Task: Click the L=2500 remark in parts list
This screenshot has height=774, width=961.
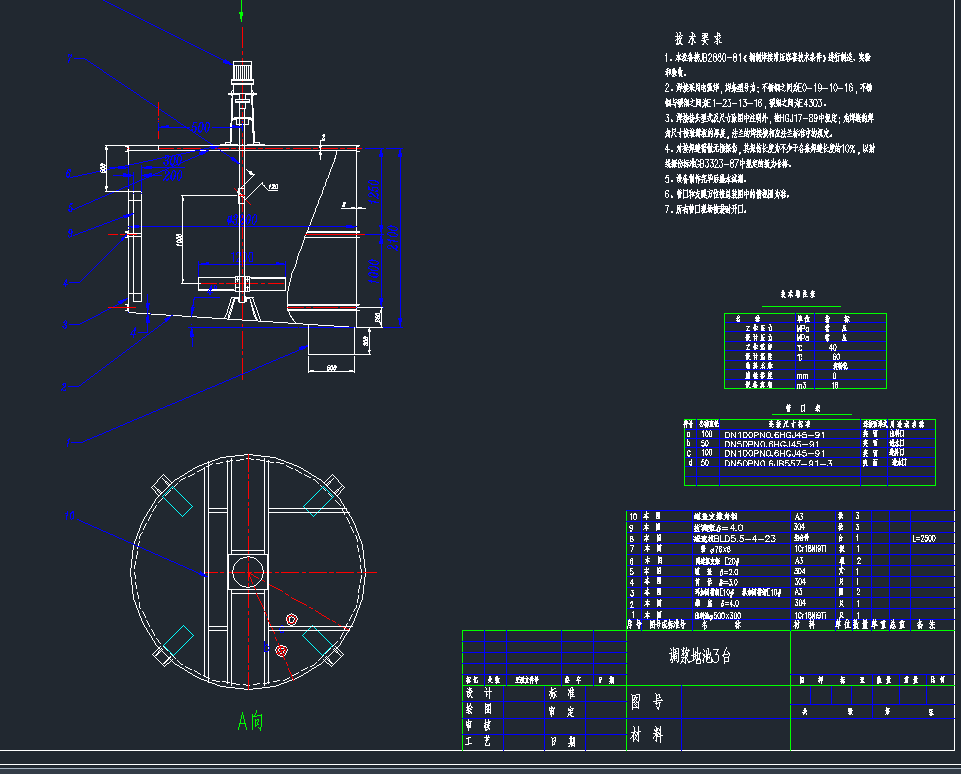Action: pos(926,537)
